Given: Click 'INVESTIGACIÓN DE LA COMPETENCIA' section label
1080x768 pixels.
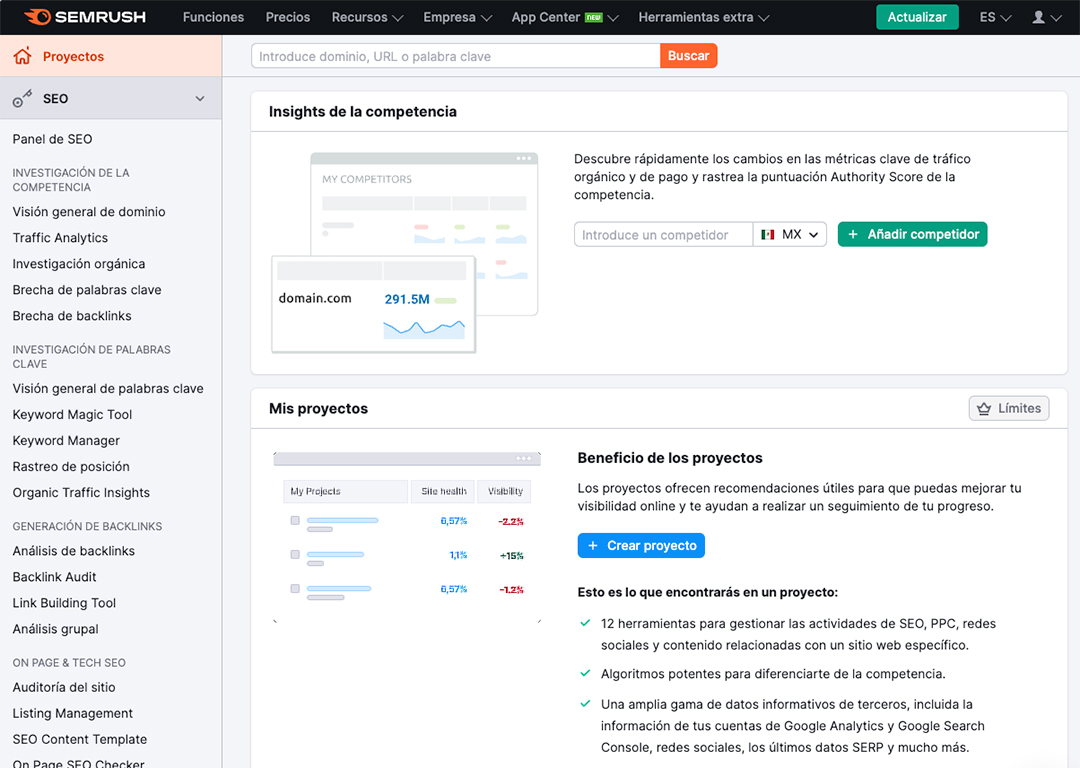Looking at the screenshot, I should coord(71,180).
